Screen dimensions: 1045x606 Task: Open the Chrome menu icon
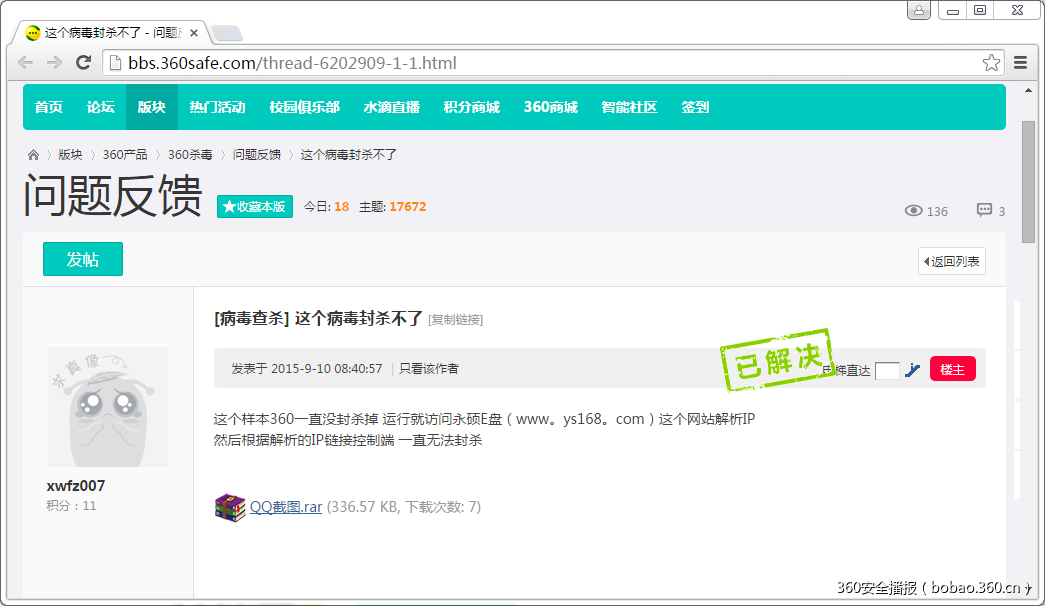[1020, 62]
